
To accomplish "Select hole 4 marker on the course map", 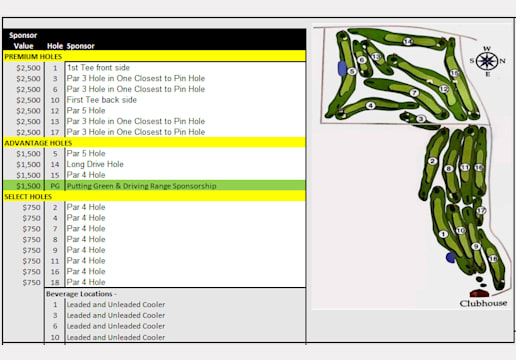I will [x=371, y=106].
